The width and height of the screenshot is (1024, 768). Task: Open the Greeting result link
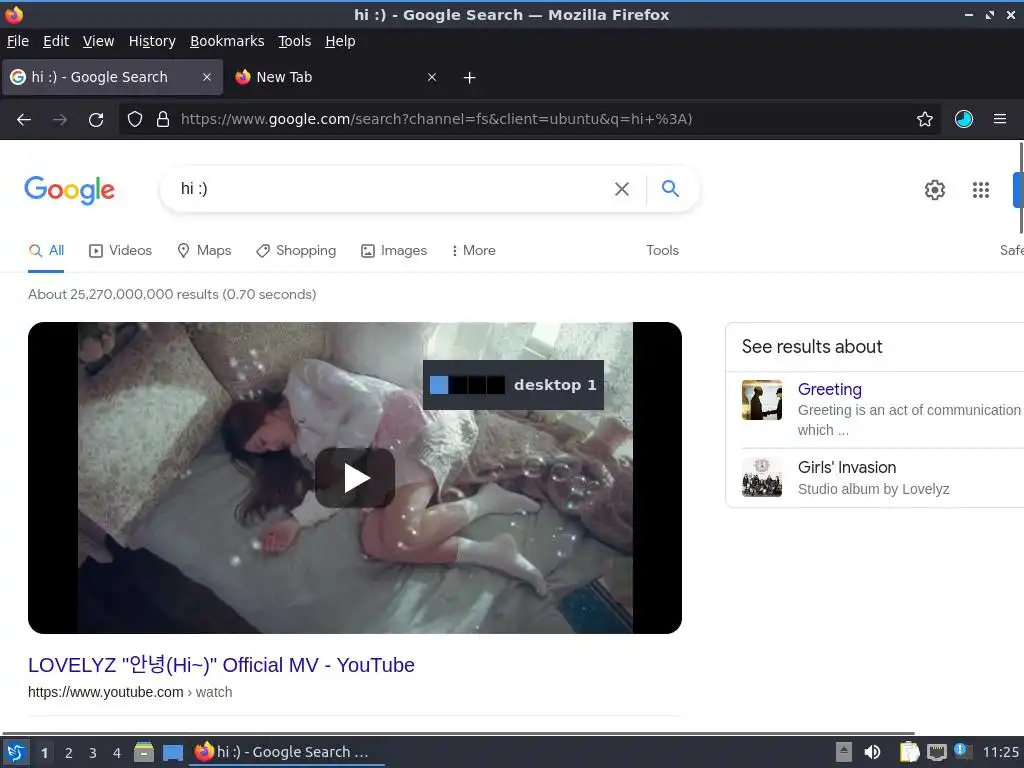829,389
